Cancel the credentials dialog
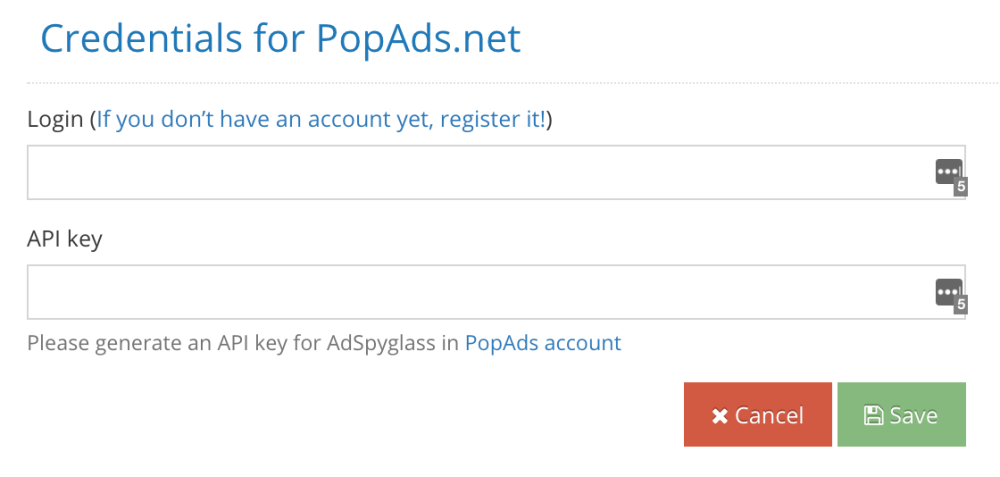This screenshot has height=477, width=1000. [758, 415]
